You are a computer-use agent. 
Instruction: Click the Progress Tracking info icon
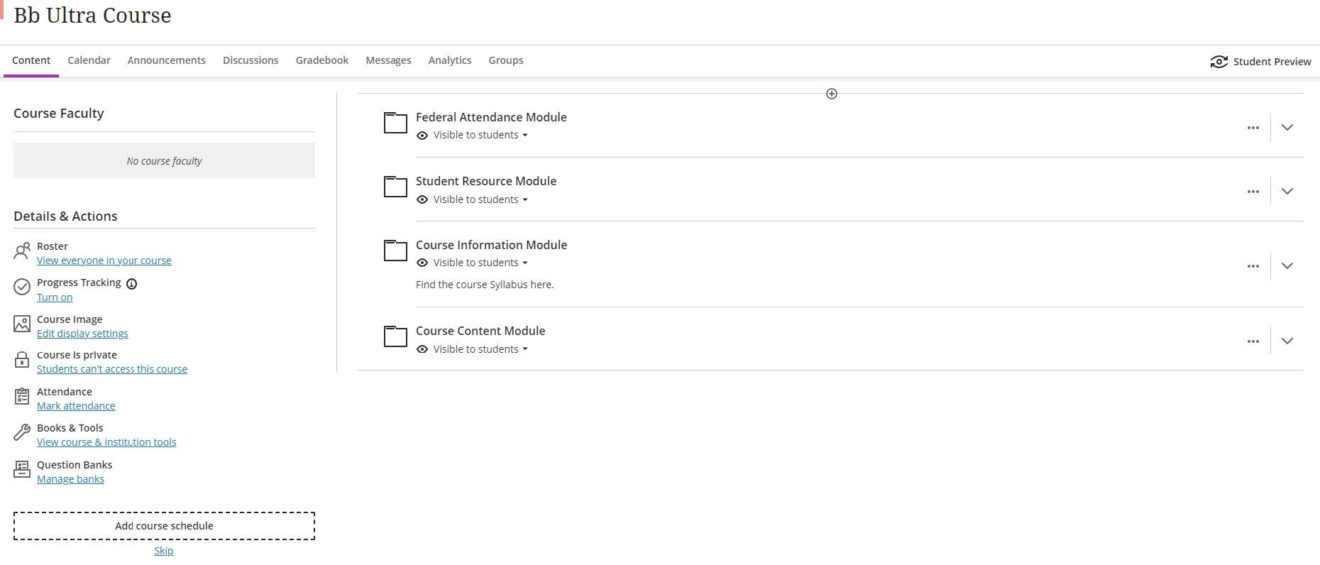pyautogui.click(x=132, y=283)
